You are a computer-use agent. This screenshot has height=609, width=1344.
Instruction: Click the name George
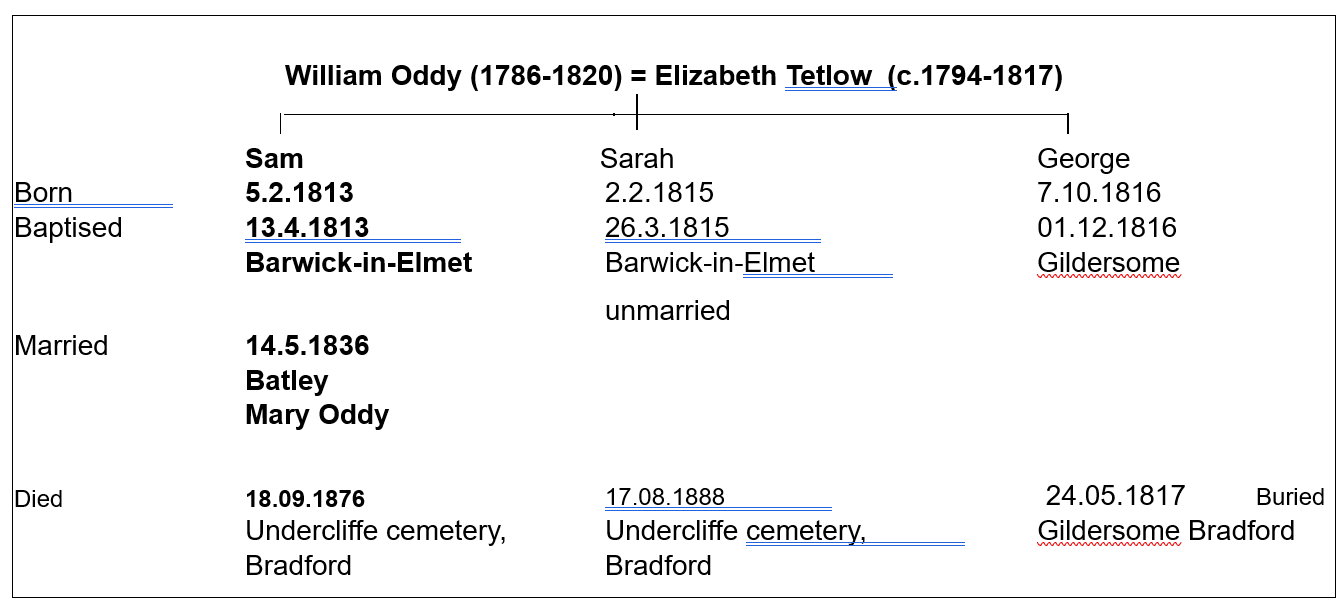coord(1083,159)
